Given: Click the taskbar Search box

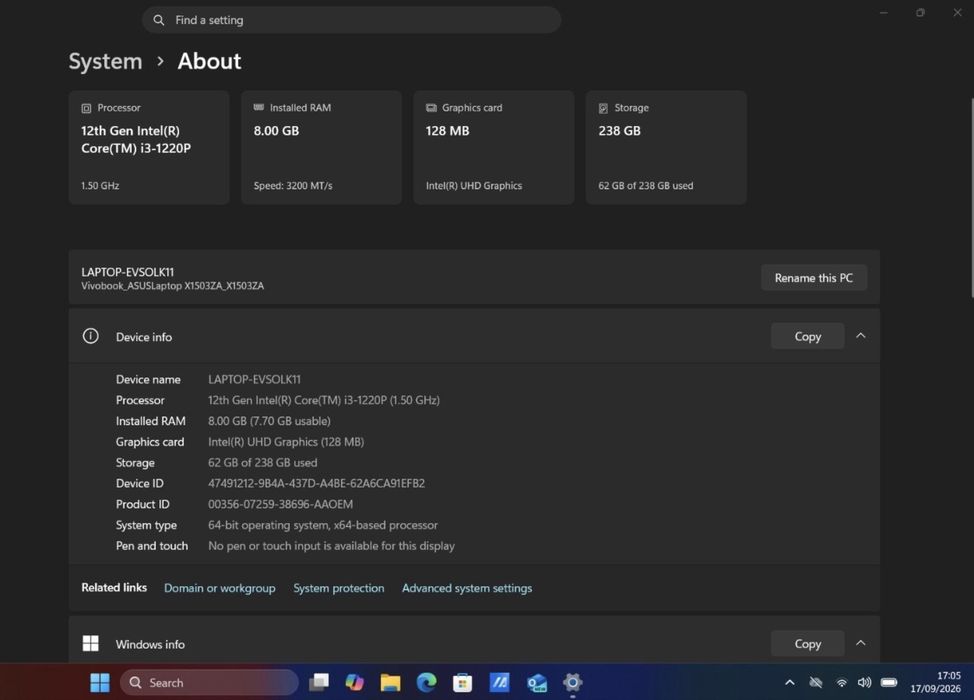Looking at the screenshot, I should [209, 683].
